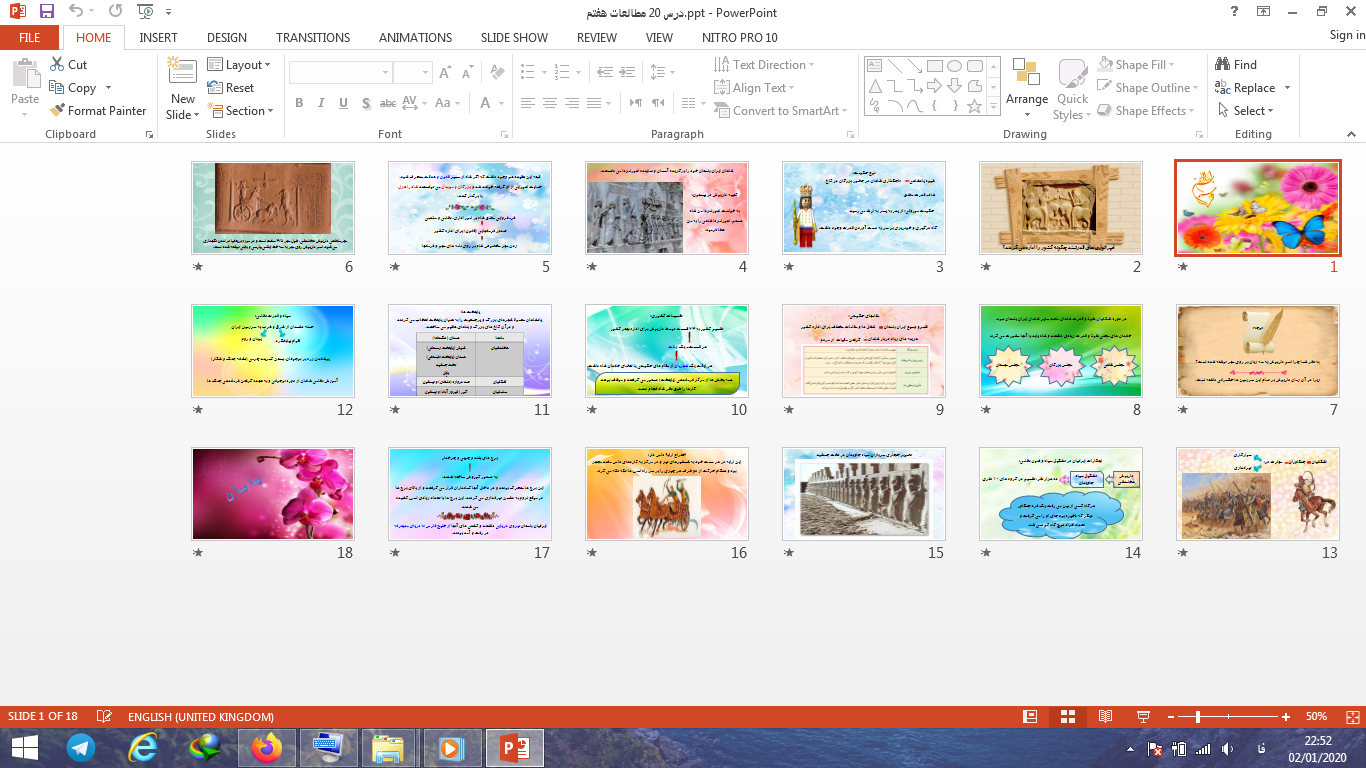Click the Save icon in quick access toolbar
Screen dimensions: 1366x768
47,12
